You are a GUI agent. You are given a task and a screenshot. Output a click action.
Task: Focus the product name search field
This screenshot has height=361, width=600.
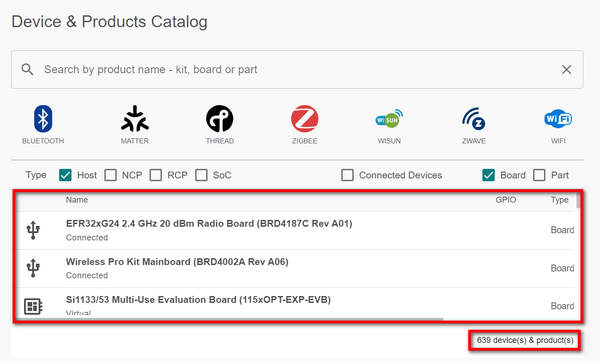297,69
